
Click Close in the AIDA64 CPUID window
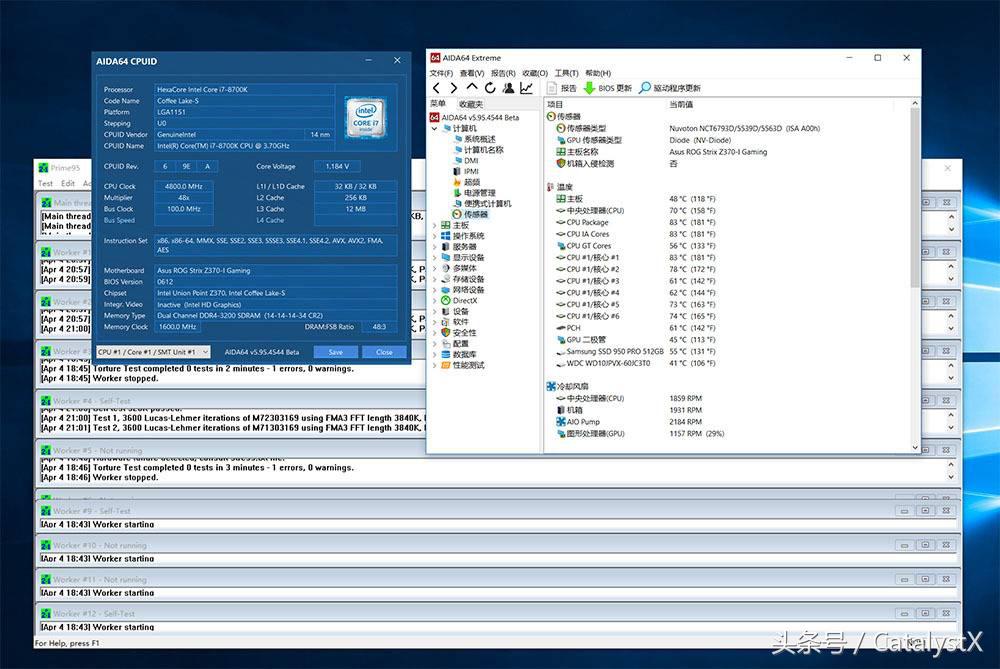384,352
